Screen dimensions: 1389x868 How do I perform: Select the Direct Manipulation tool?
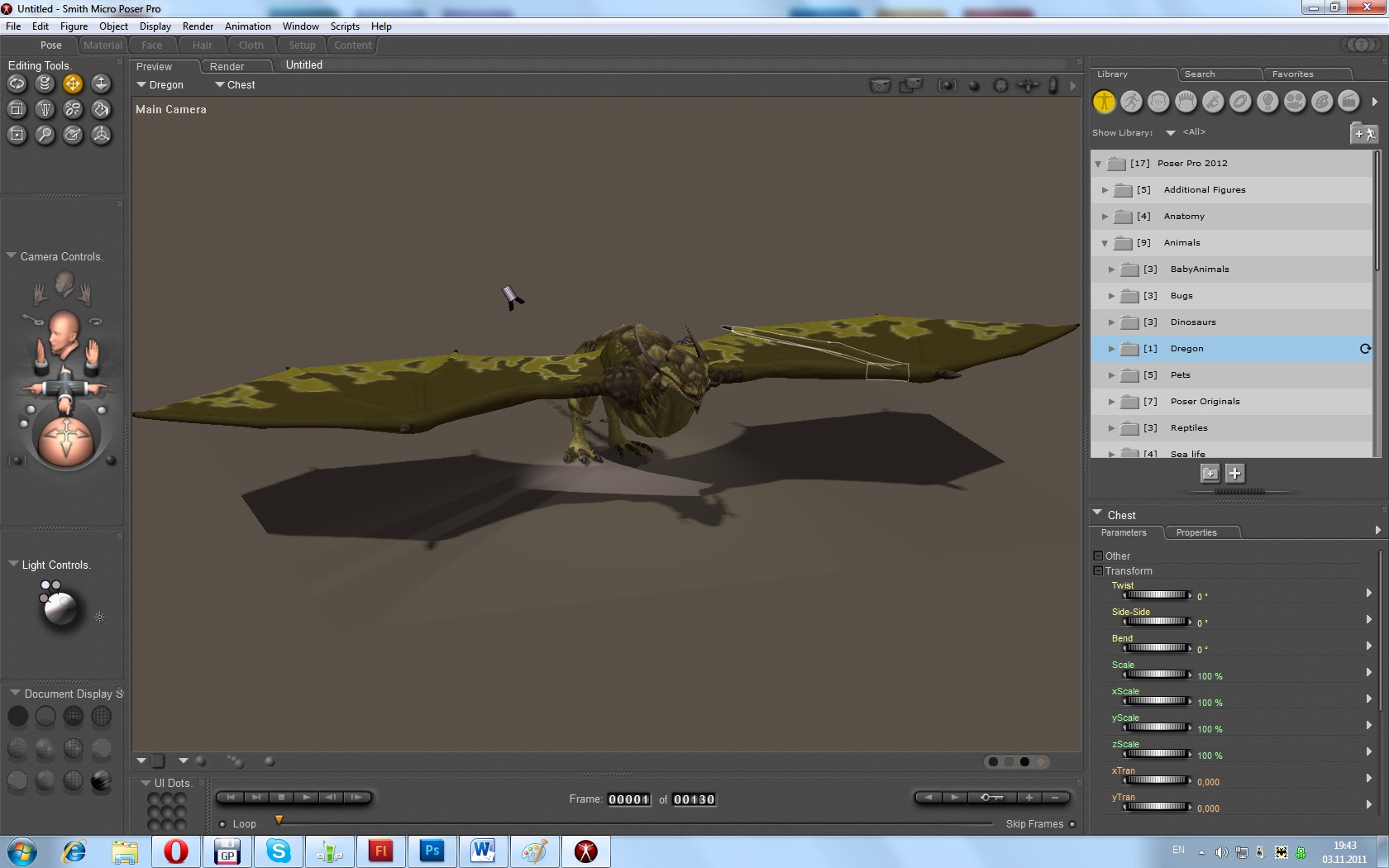coord(101,135)
